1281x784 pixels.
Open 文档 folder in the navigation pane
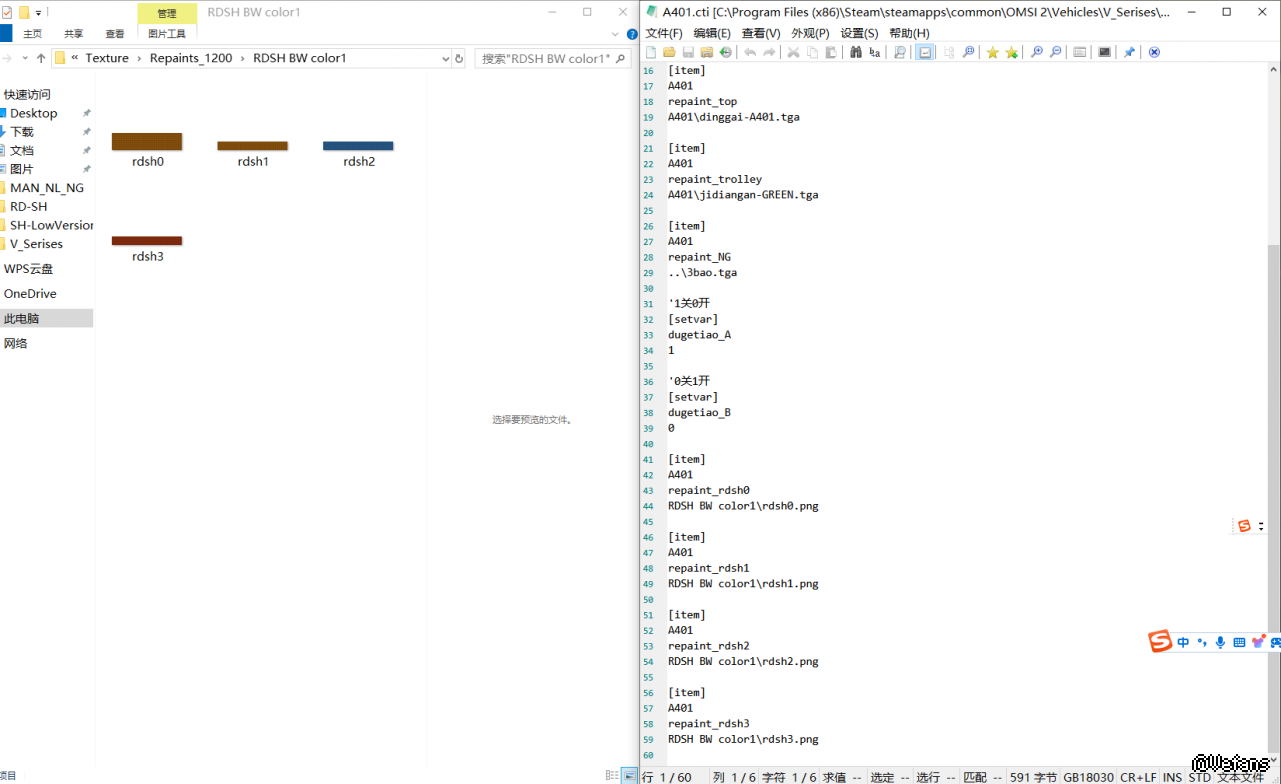(x=22, y=151)
